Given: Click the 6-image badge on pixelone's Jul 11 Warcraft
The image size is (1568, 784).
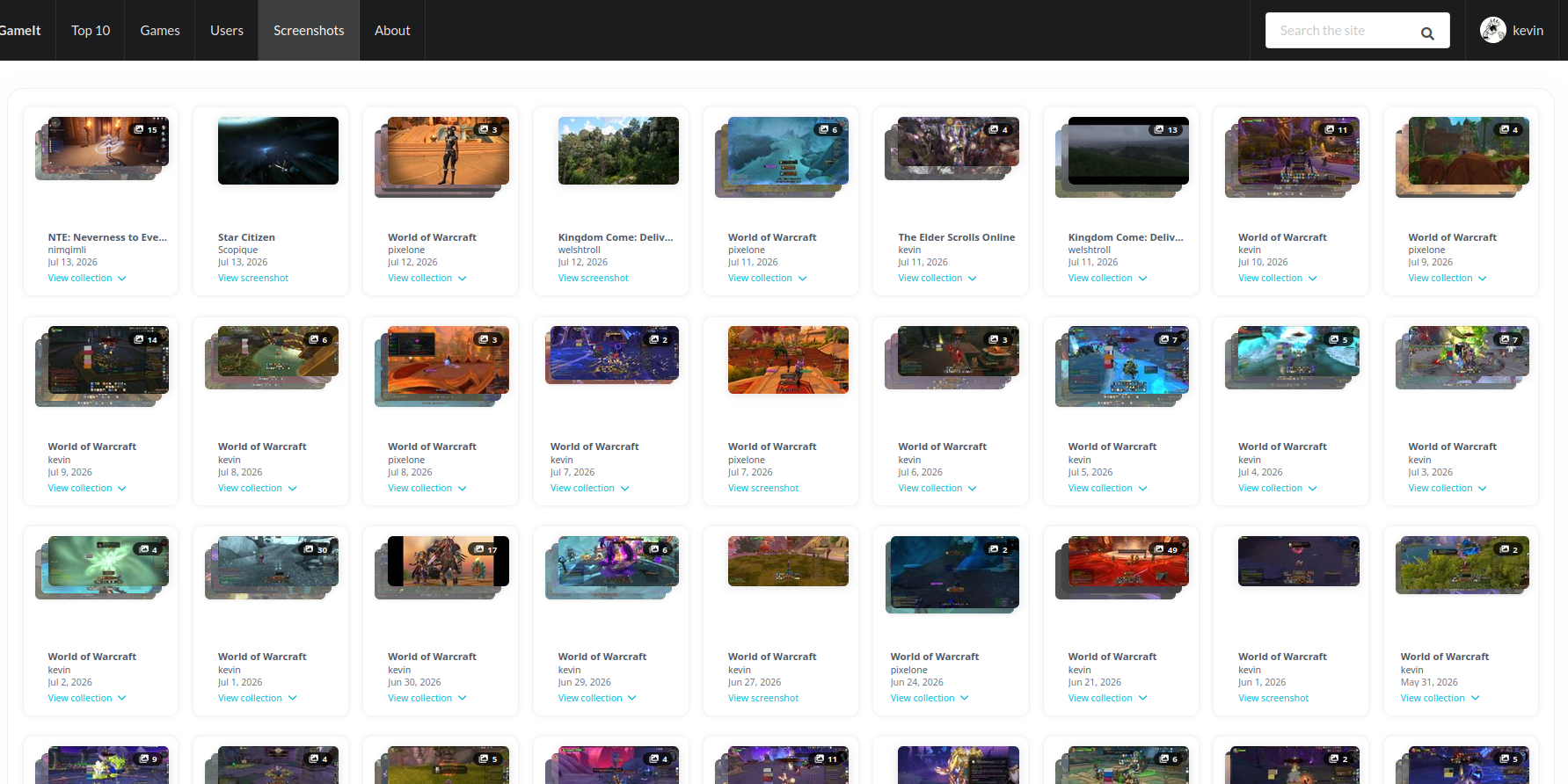Looking at the screenshot, I should pyautogui.click(x=828, y=129).
